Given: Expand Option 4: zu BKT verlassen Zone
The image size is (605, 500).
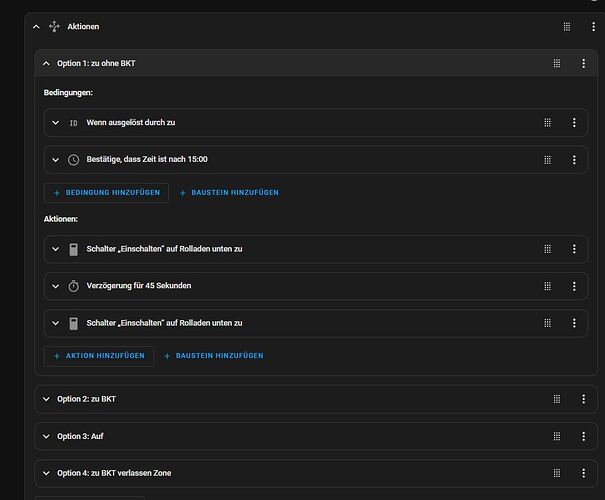Looking at the screenshot, I should coord(46,473).
